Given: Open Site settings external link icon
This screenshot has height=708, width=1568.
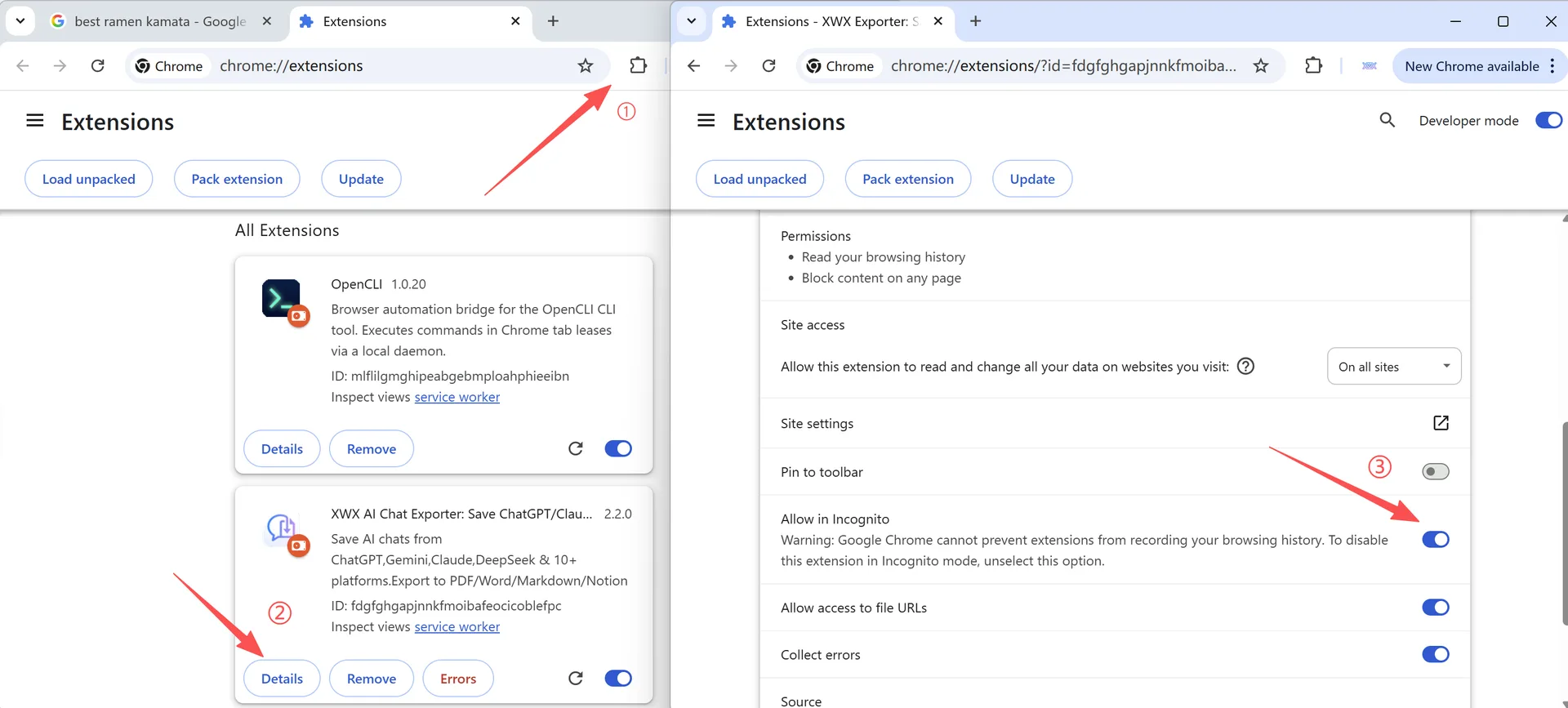Looking at the screenshot, I should (x=1441, y=423).
